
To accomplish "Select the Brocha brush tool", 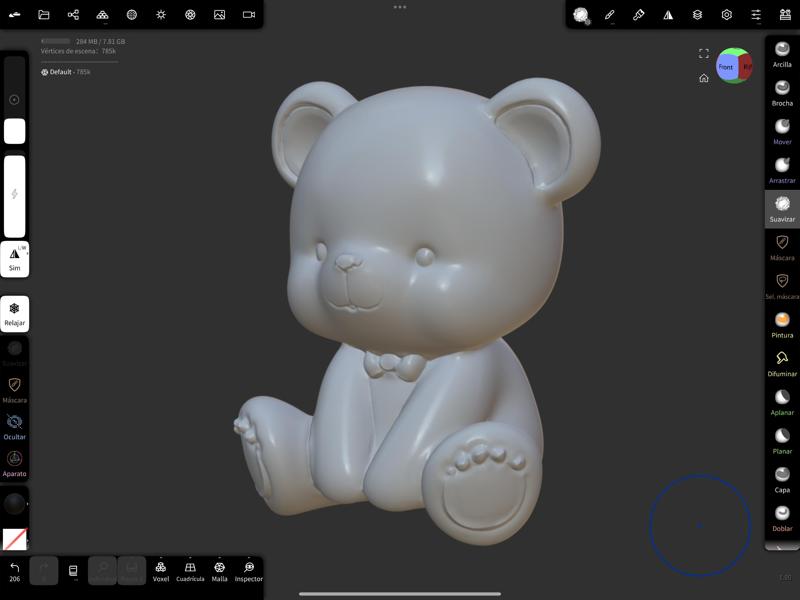I will pyautogui.click(x=782, y=93).
